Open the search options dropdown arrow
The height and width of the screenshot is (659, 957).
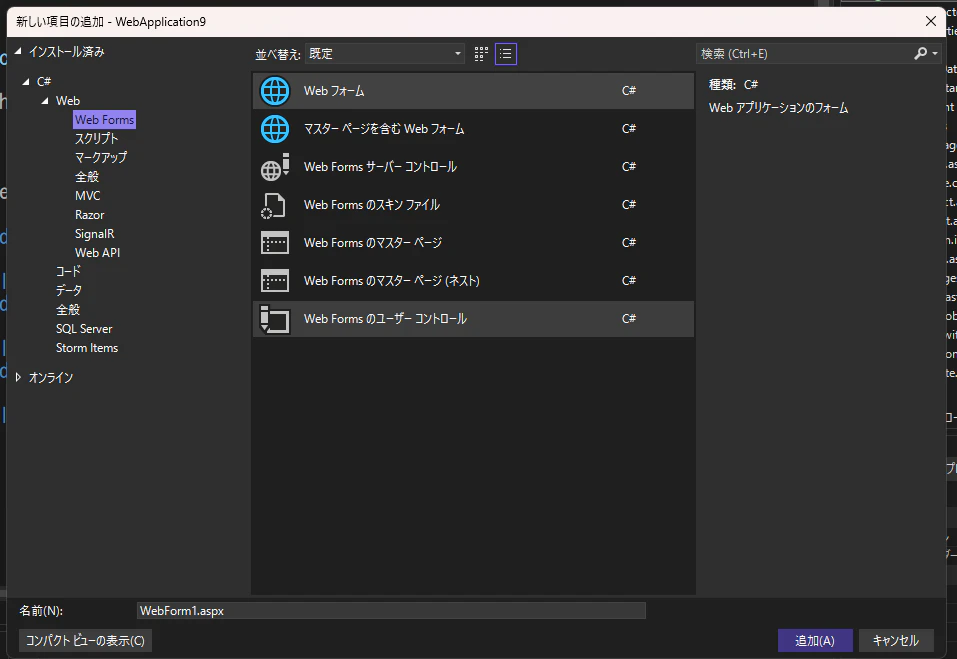coord(935,54)
